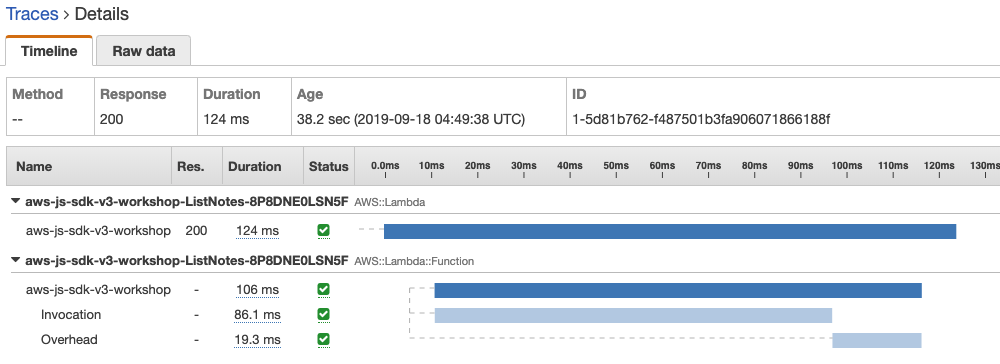The width and height of the screenshot is (1000, 364).
Task: Open the 106 ms duration link
Action: coord(258,290)
